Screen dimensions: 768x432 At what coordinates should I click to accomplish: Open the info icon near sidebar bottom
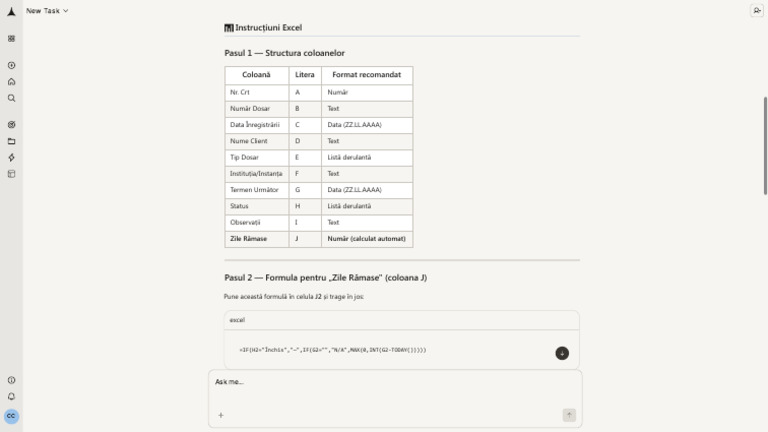point(11,380)
